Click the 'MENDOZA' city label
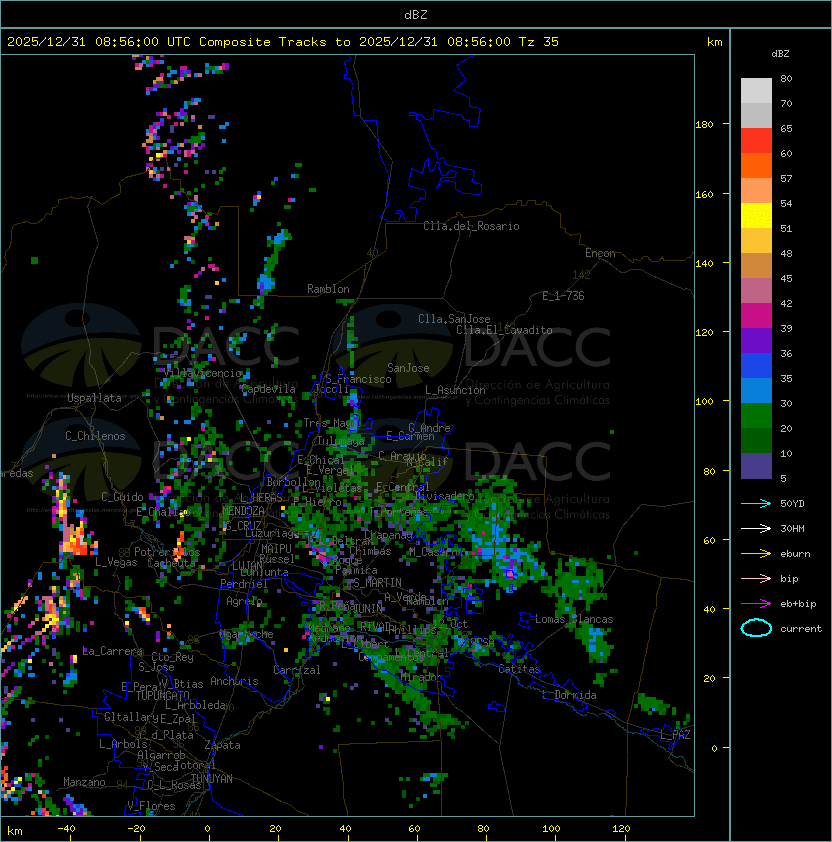Image resolution: width=832 pixels, height=842 pixels. pos(243,511)
